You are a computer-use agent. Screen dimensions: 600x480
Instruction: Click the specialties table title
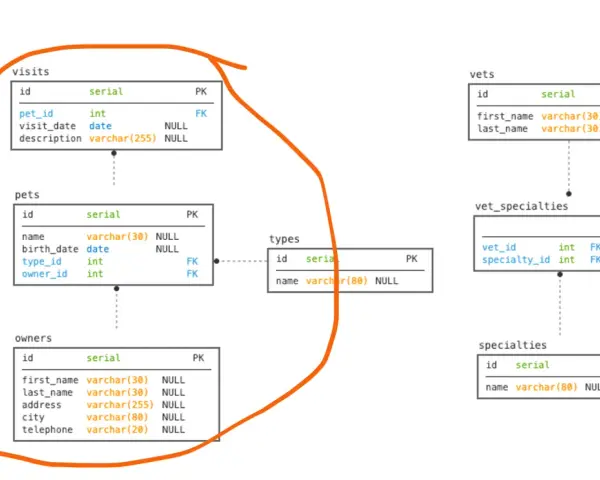(x=512, y=345)
